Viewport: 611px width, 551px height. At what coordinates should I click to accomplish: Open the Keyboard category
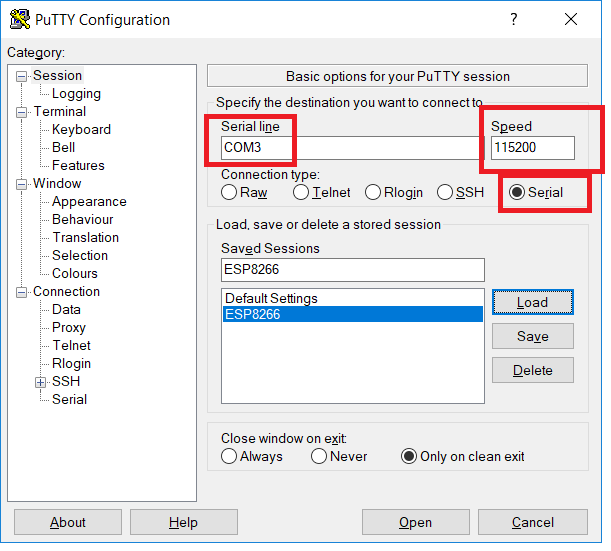click(81, 130)
